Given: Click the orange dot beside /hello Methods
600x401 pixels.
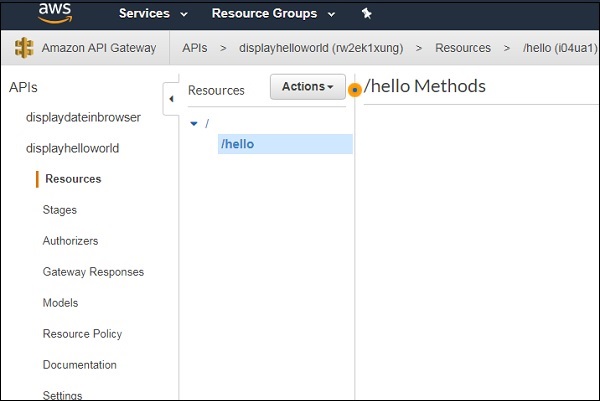Looking at the screenshot, I should point(354,90).
